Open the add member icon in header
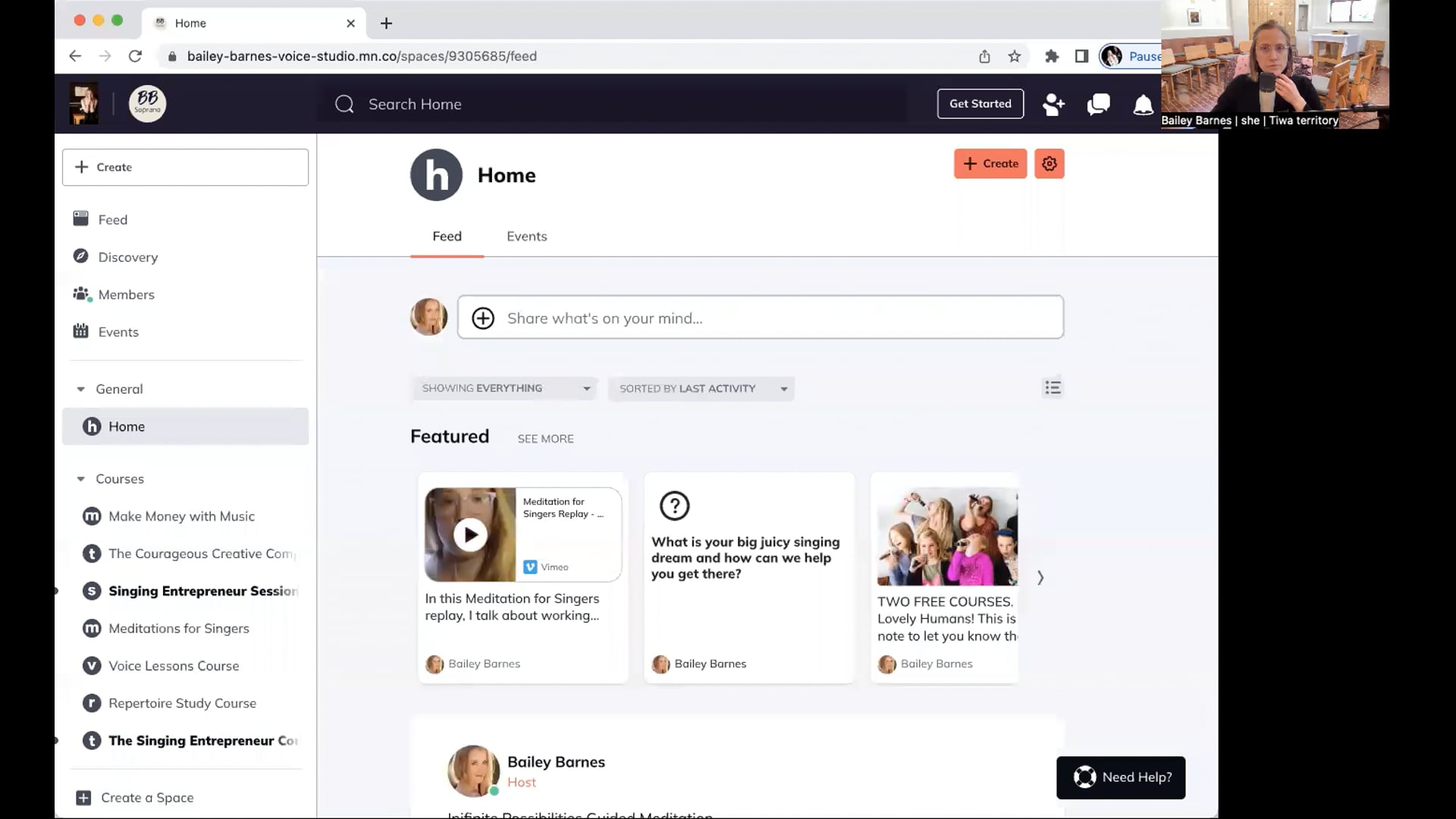Viewport: 1456px width, 819px height. pyautogui.click(x=1053, y=104)
